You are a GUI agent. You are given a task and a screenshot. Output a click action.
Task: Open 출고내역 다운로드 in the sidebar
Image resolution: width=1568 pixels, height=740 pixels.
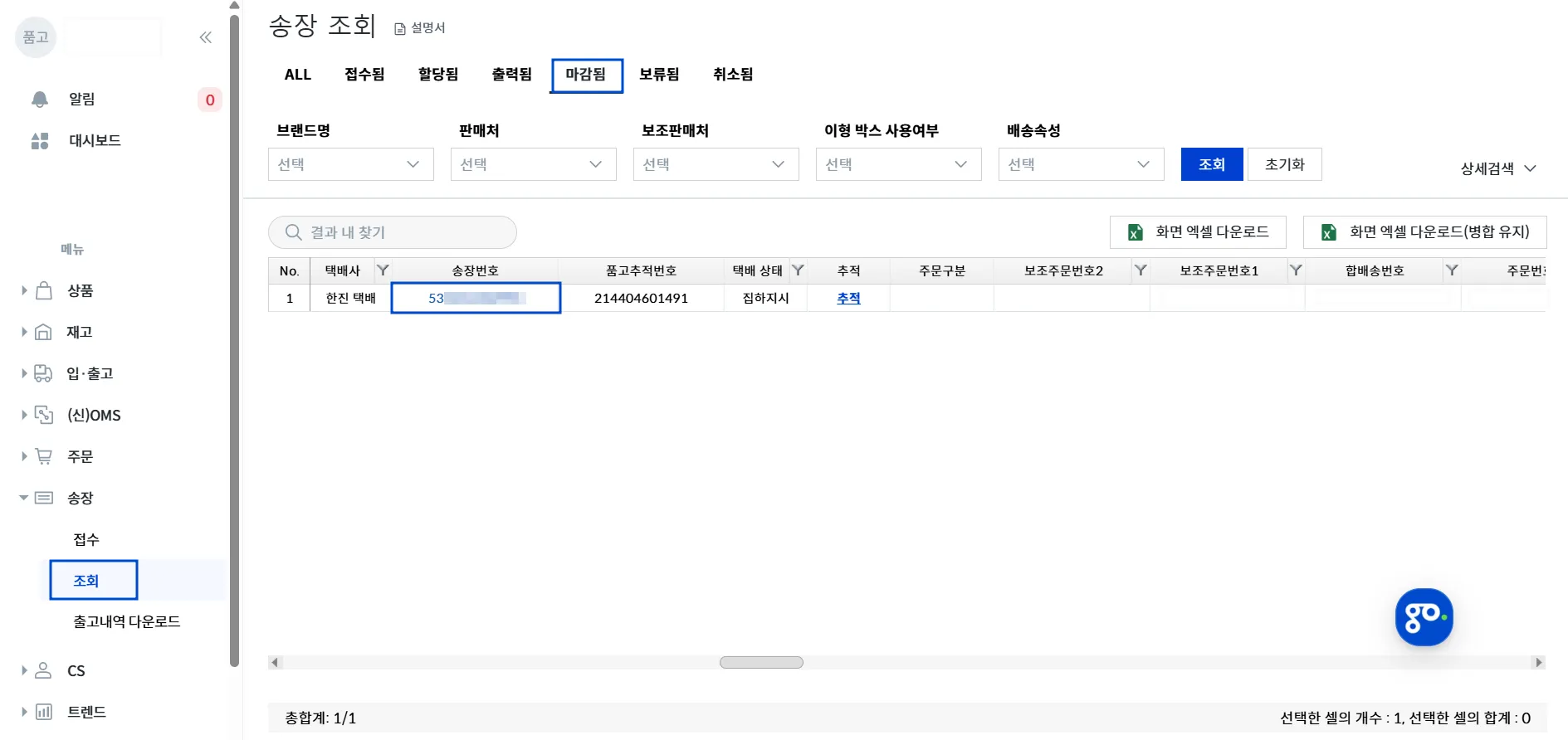pos(127,621)
